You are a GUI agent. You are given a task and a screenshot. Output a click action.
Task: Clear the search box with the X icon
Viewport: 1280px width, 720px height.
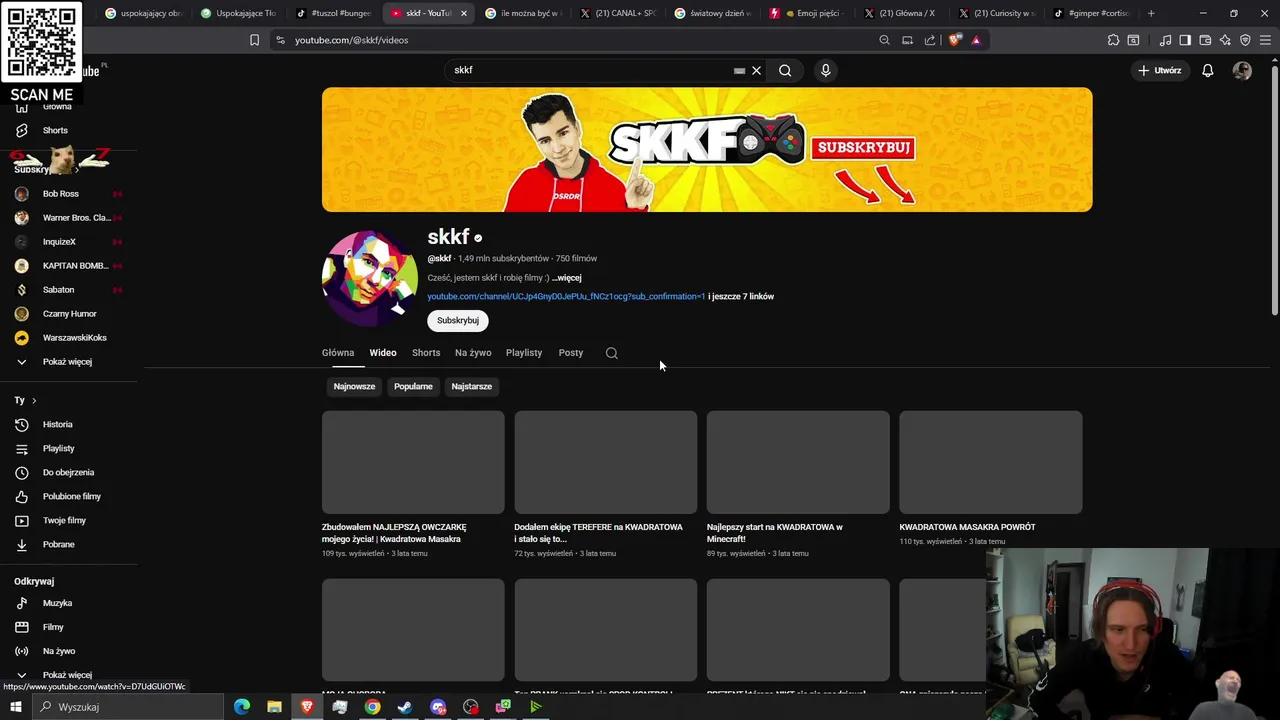pos(756,70)
